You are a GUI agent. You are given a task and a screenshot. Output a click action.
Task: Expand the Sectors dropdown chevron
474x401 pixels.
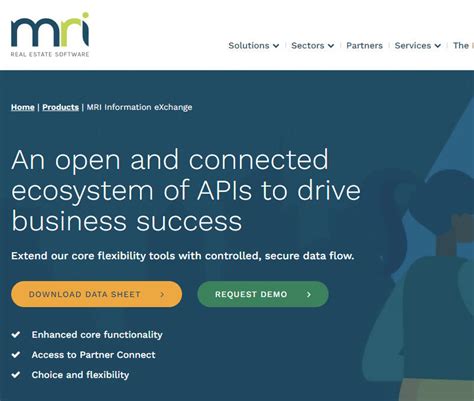pyautogui.click(x=331, y=46)
